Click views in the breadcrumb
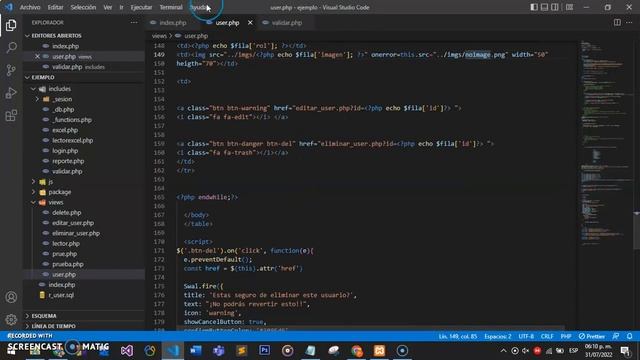 (159, 36)
